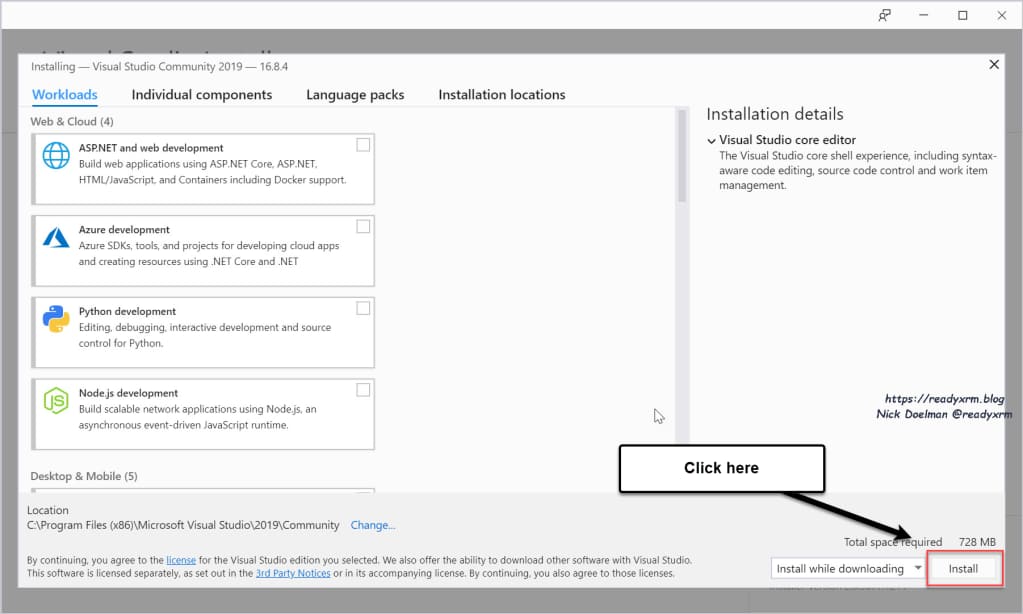The height and width of the screenshot is (614, 1023).
Task: Click the feedback icon in title bar
Action: point(884,15)
